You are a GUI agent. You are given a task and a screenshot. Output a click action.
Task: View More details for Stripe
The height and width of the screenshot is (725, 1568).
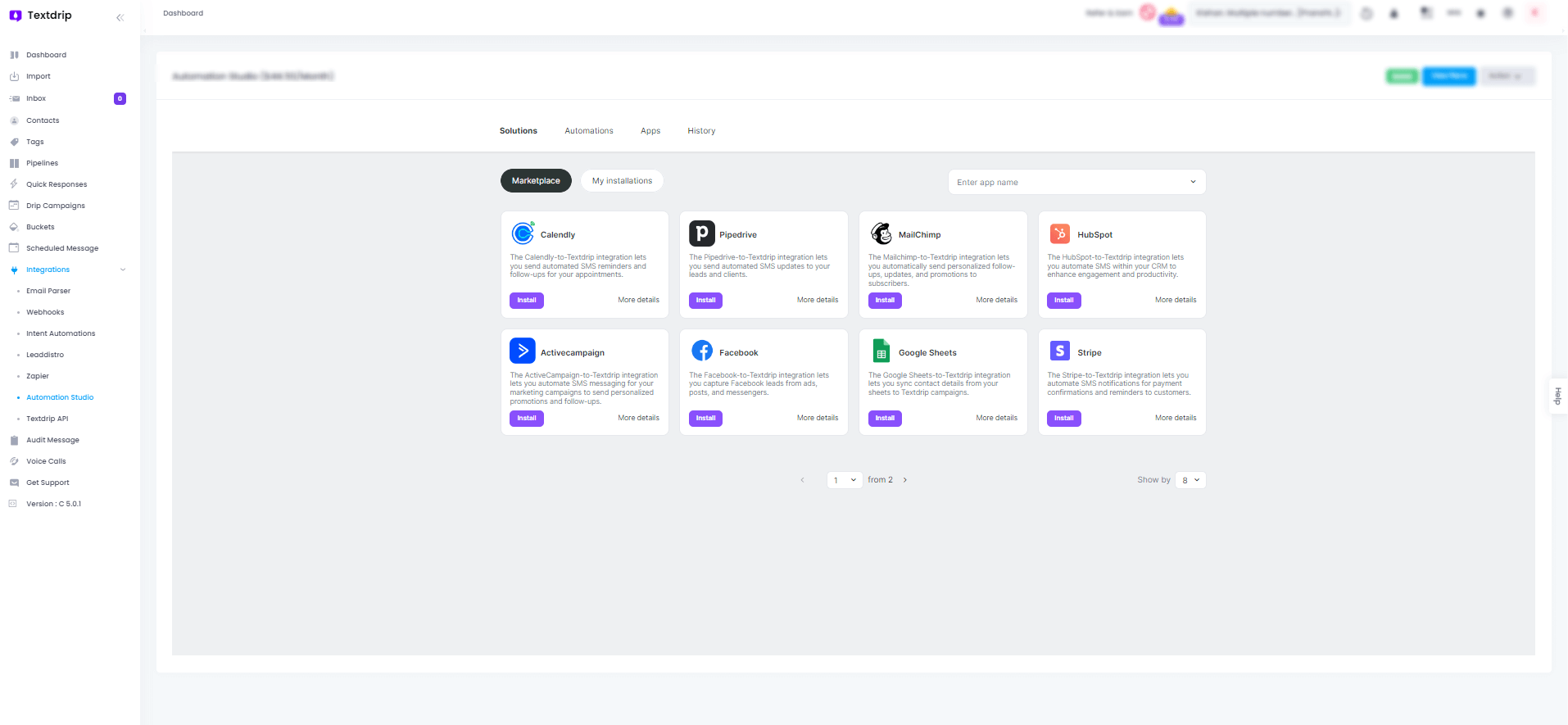[x=1176, y=418]
